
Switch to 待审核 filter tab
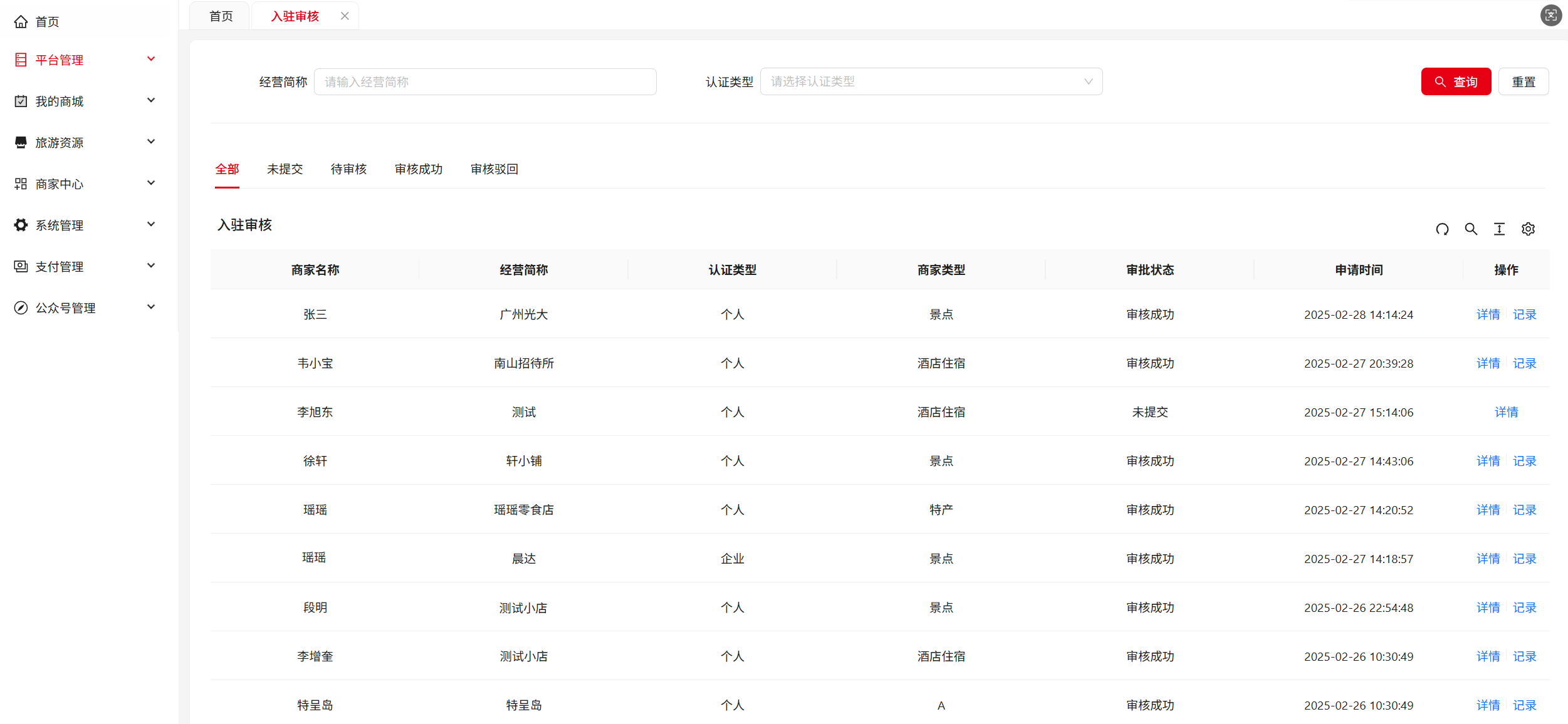(348, 169)
